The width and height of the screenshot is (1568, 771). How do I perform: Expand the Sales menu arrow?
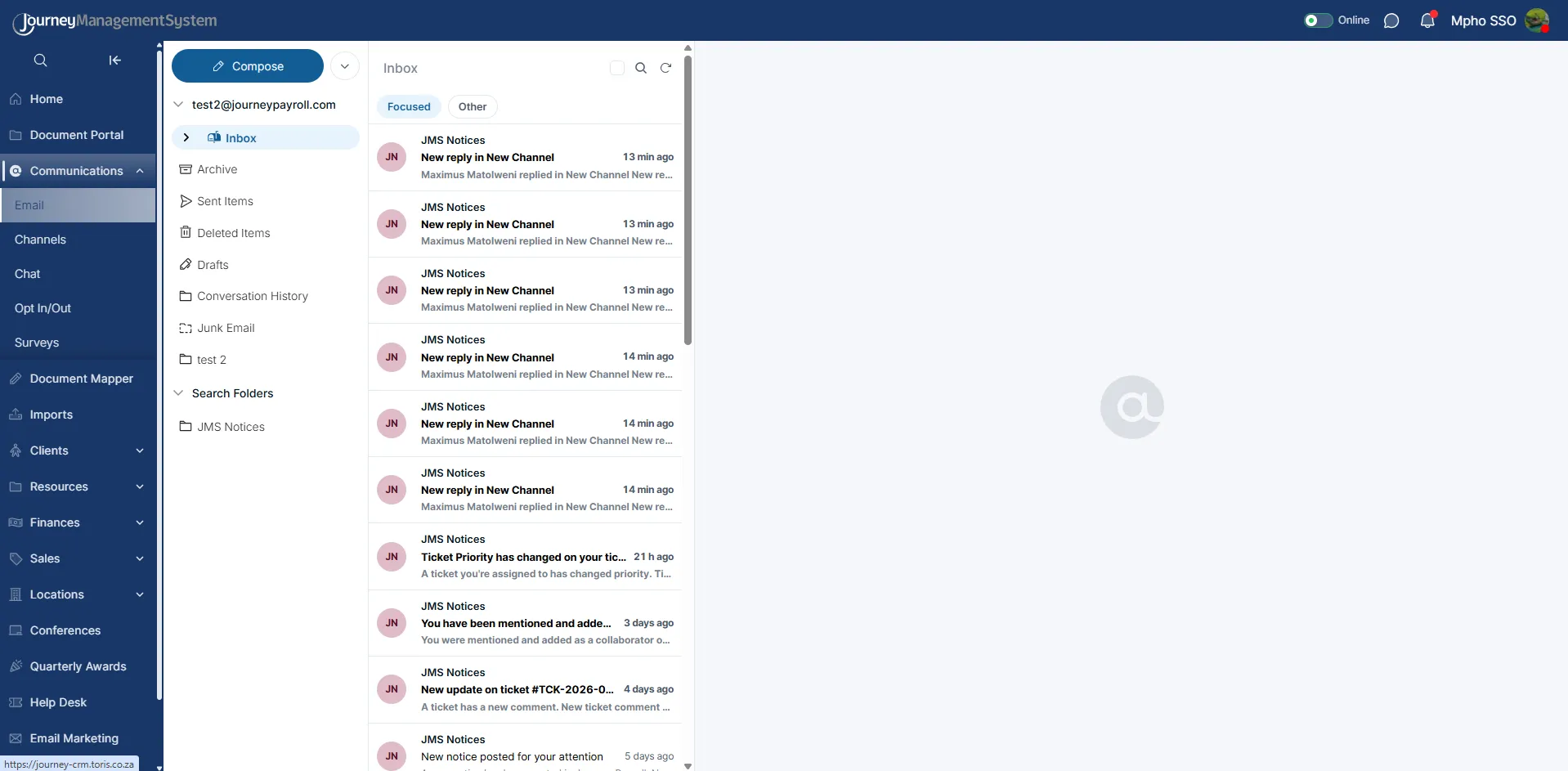[x=140, y=558]
